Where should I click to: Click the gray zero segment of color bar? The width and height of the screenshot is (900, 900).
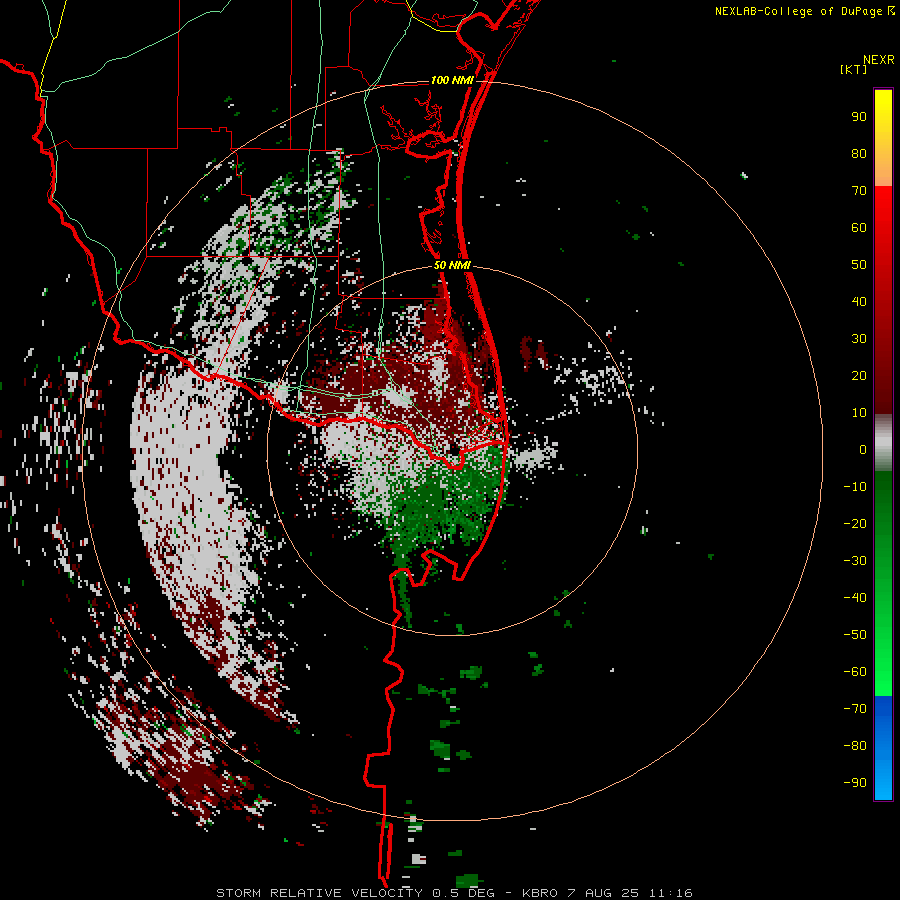883,443
